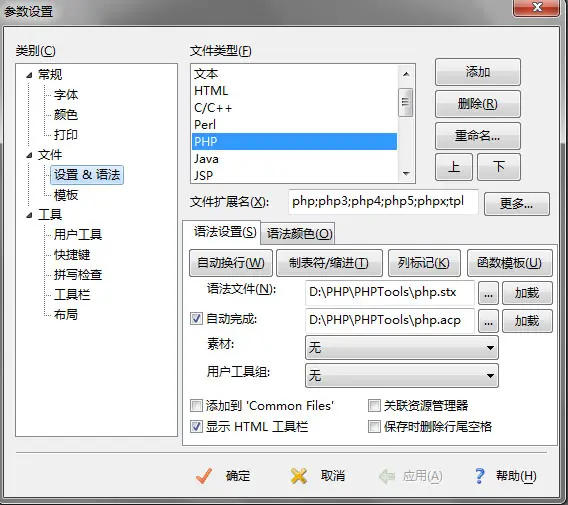The image size is (568, 505).
Task: Select C/C++ in file type list
Action: click(294, 108)
